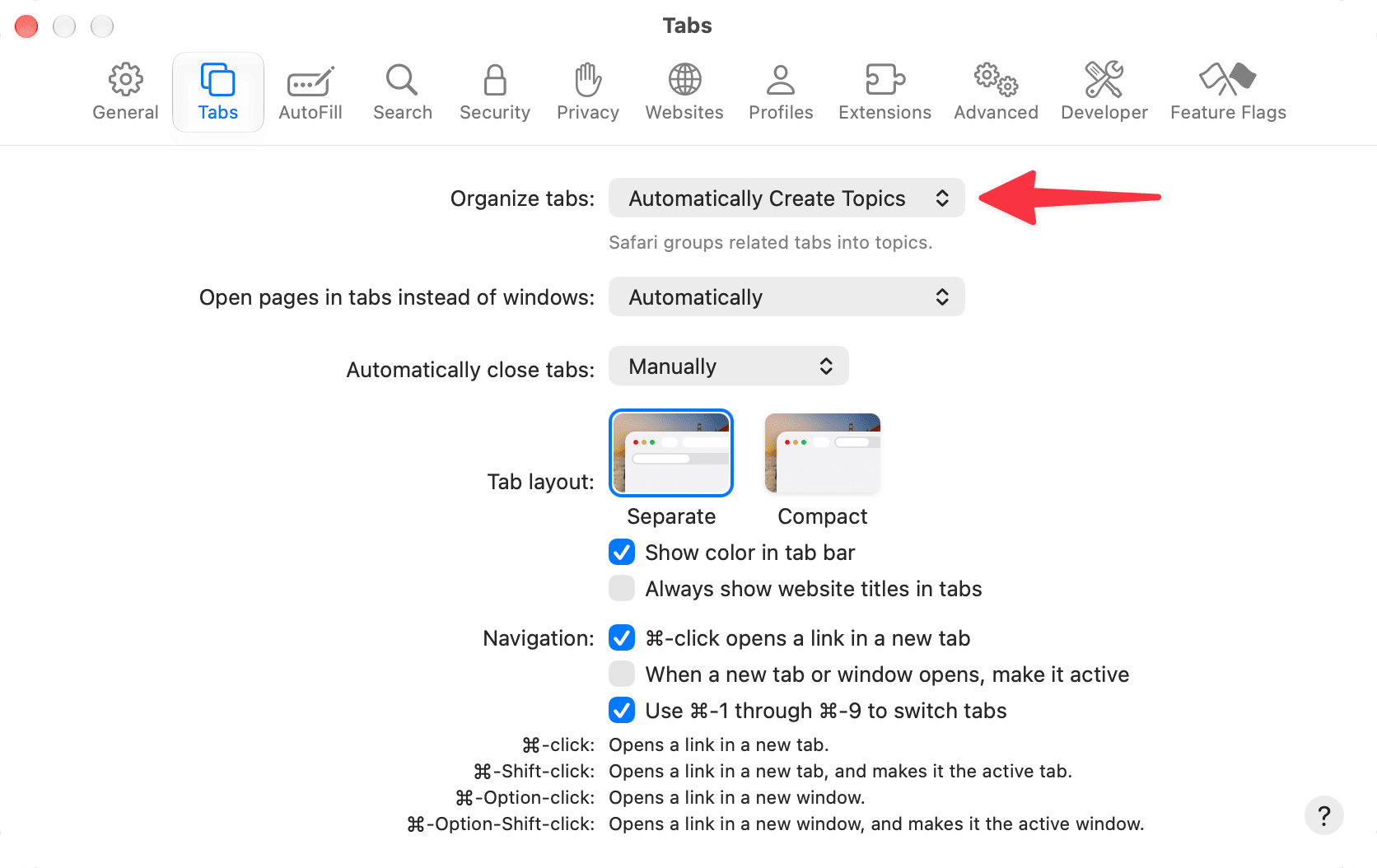1377x868 pixels.
Task: Close the Tabs settings window
Action: (26, 26)
